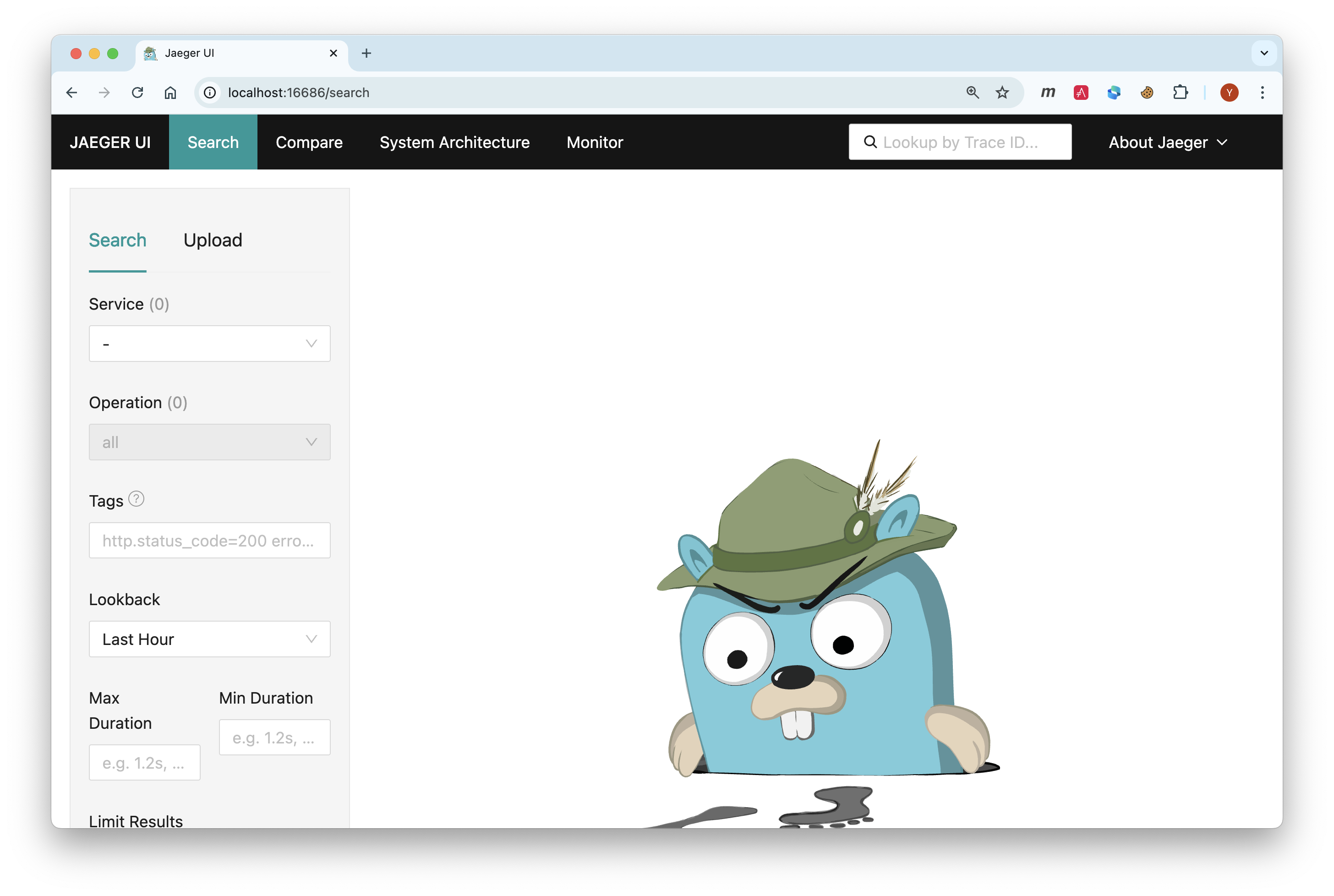This screenshot has width=1334, height=896.
Task: Open the zoom magnifier icon in address bar
Action: [973, 93]
